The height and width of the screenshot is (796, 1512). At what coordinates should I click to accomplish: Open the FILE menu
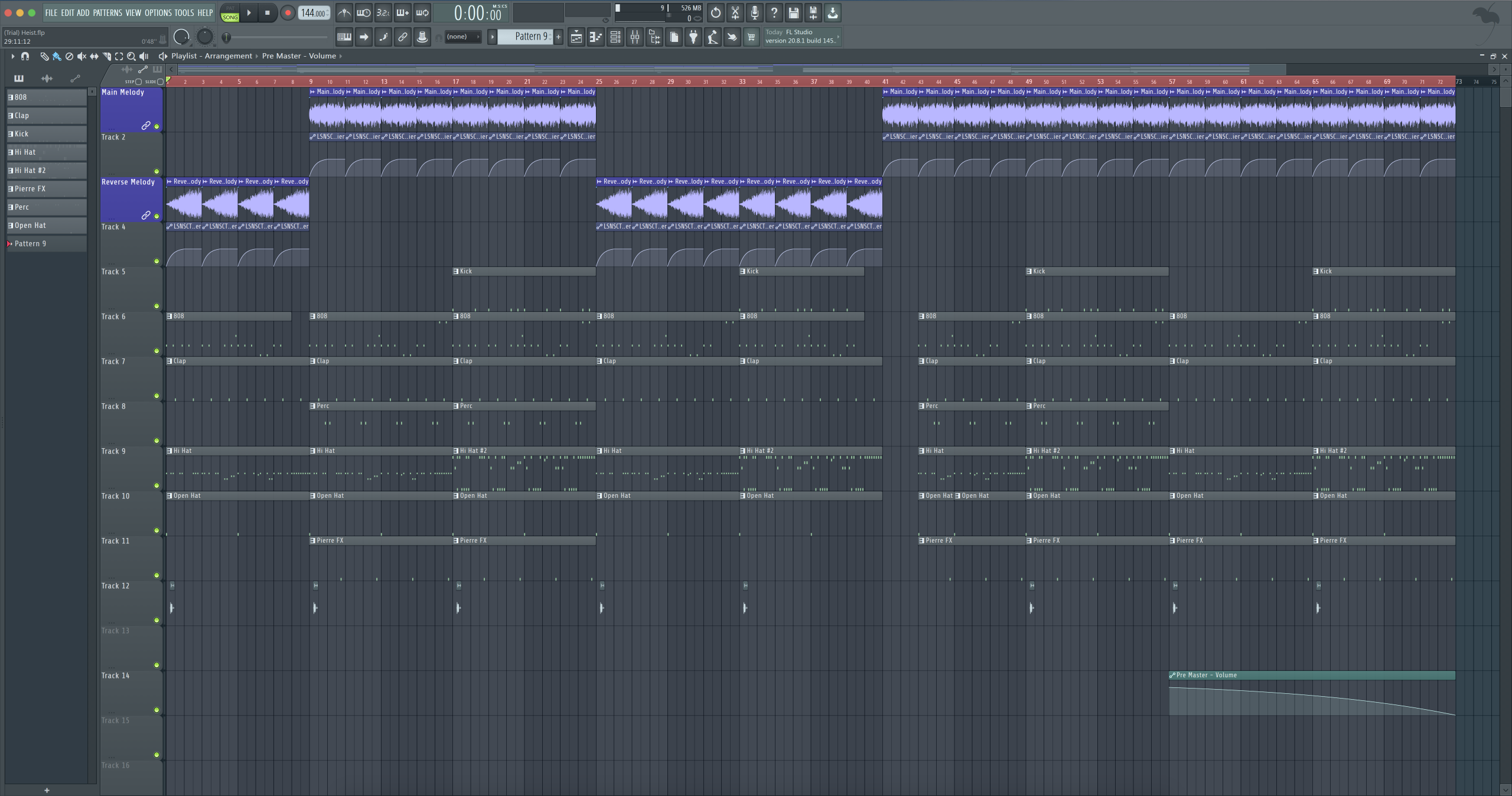click(51, 12)
